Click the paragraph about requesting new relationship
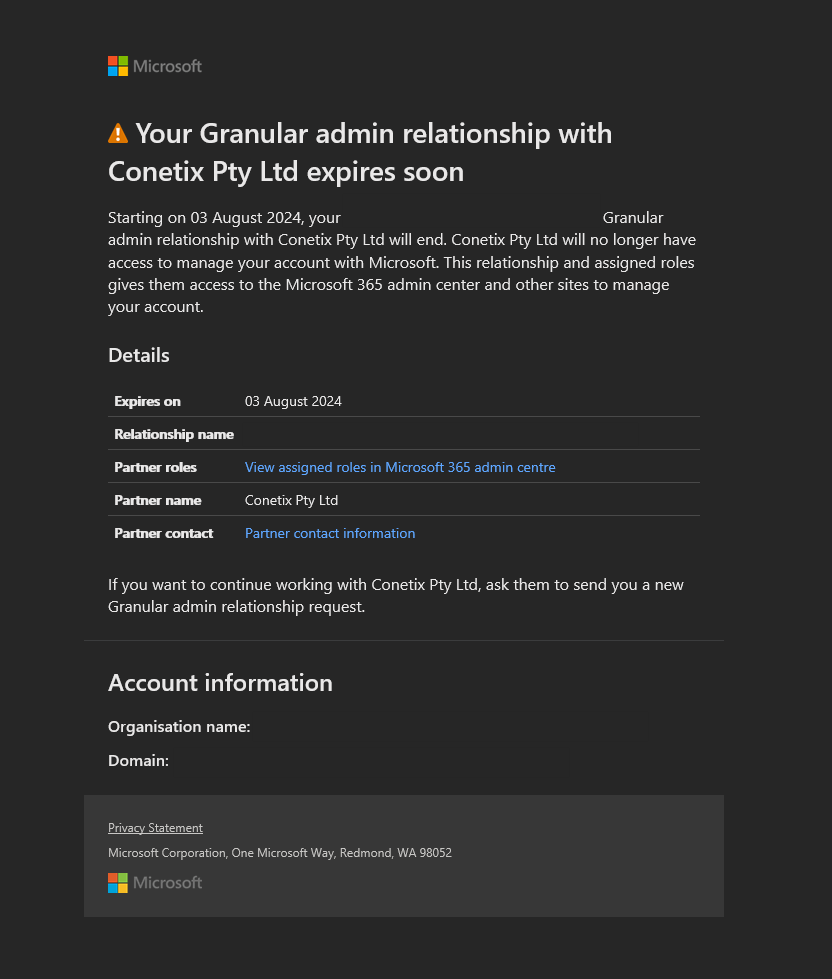Viewport: 832px width, 979px height. [x=395, y=595]
